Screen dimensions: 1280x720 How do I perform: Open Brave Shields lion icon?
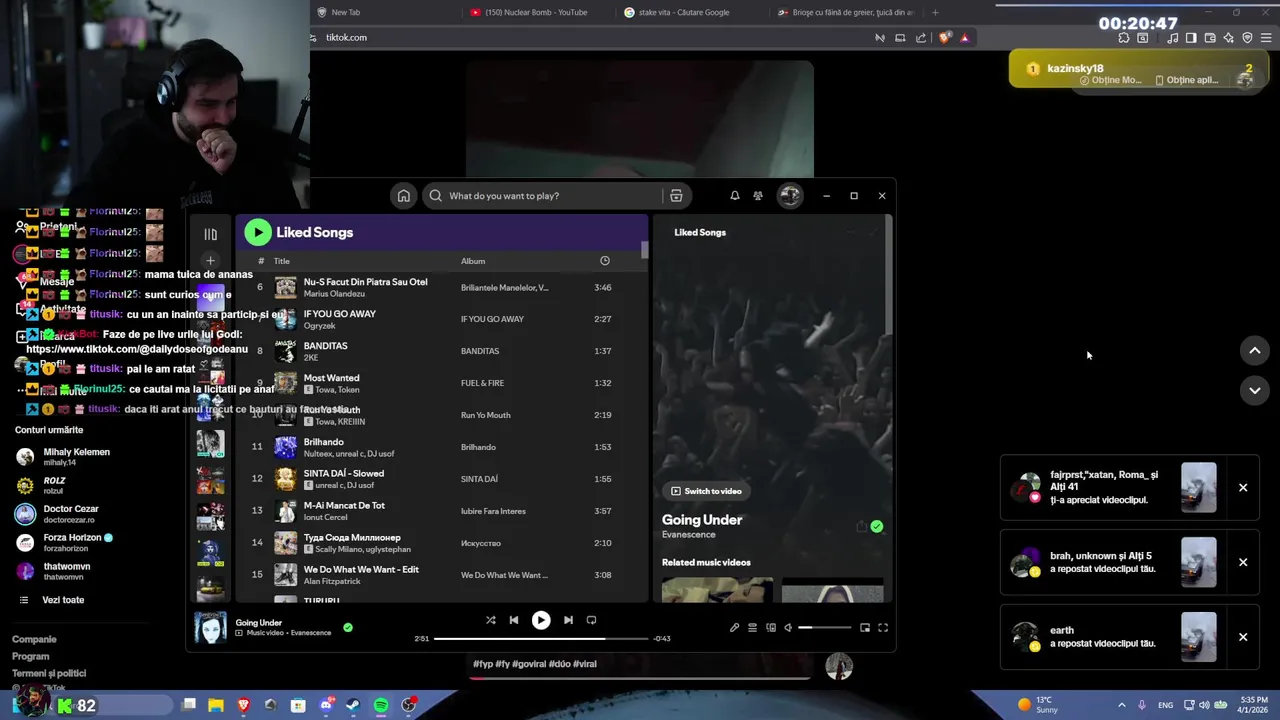[x=945, y=38]
